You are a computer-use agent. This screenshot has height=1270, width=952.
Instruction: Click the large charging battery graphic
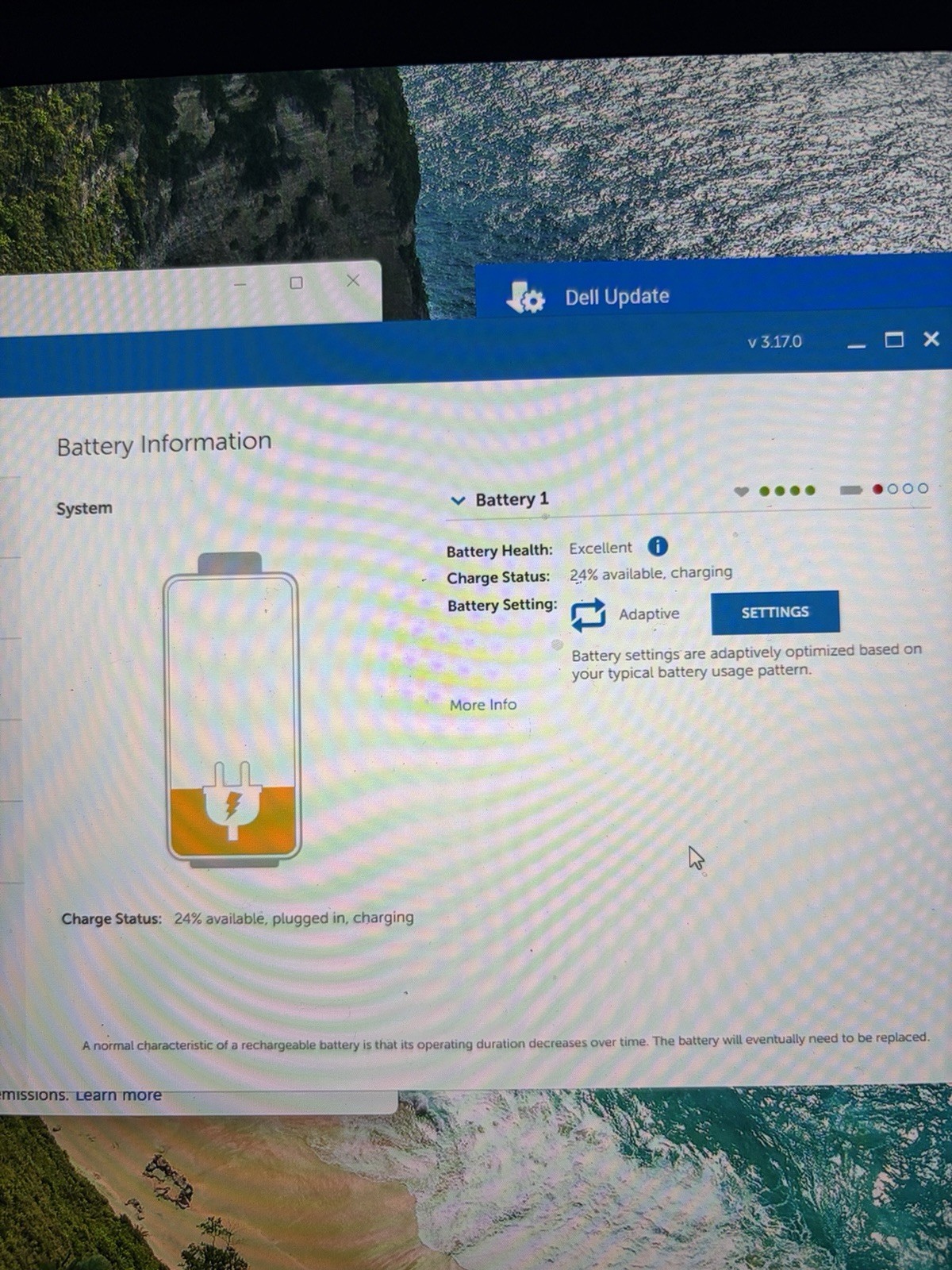(x=232, y=709)
